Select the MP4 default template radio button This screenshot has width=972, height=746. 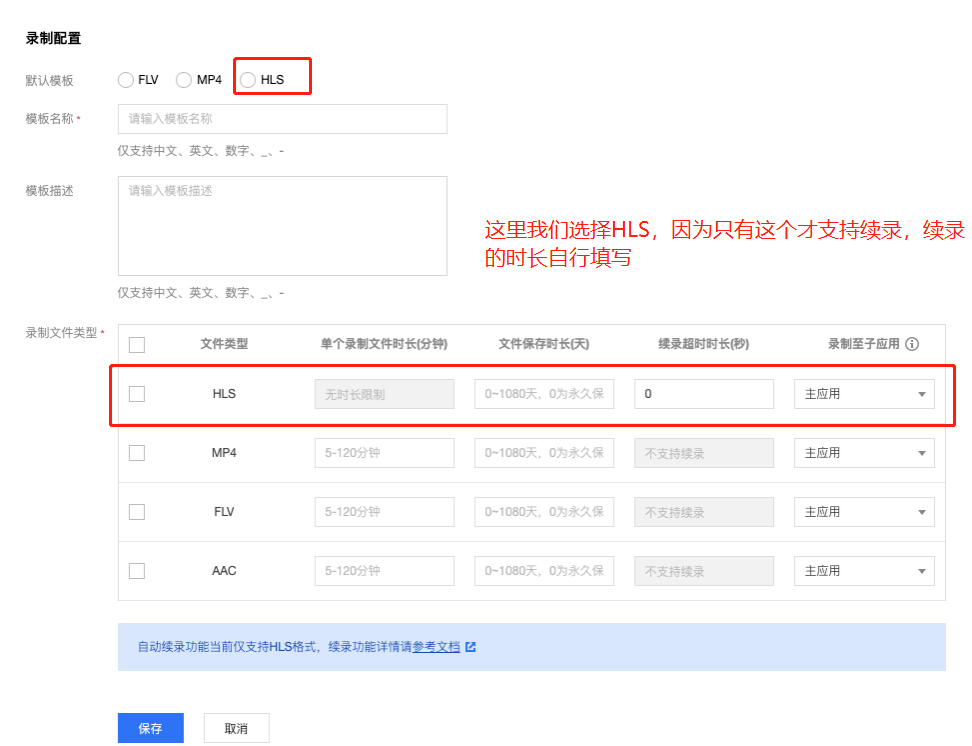click(184, 80)
